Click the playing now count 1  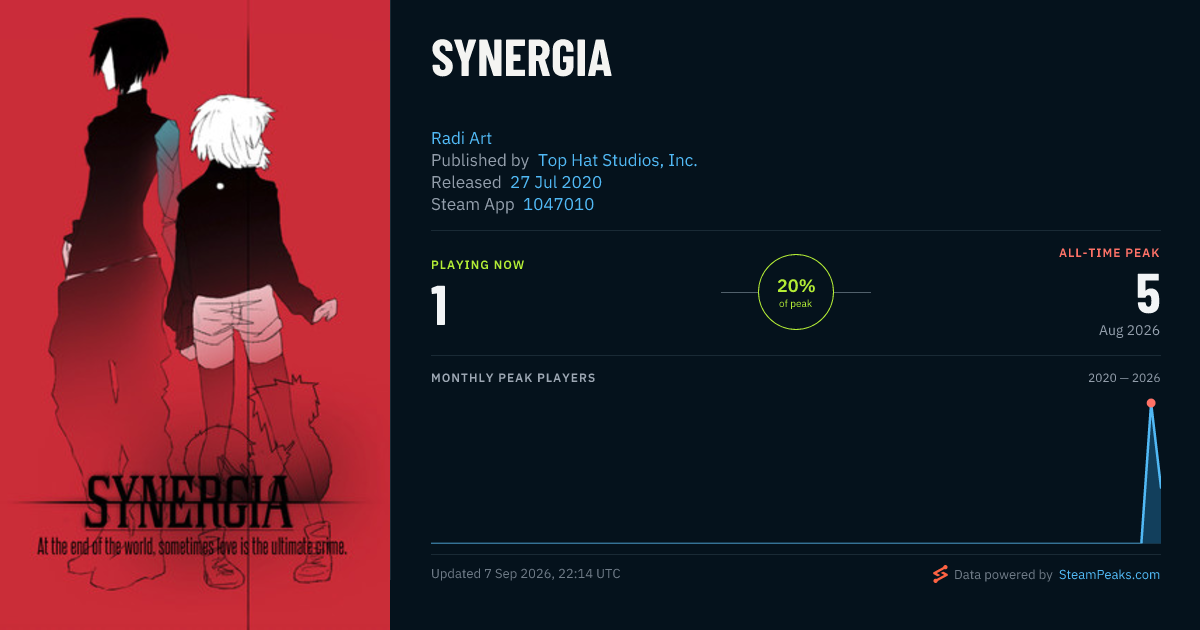pyautogui.click(x=439, y=305)
